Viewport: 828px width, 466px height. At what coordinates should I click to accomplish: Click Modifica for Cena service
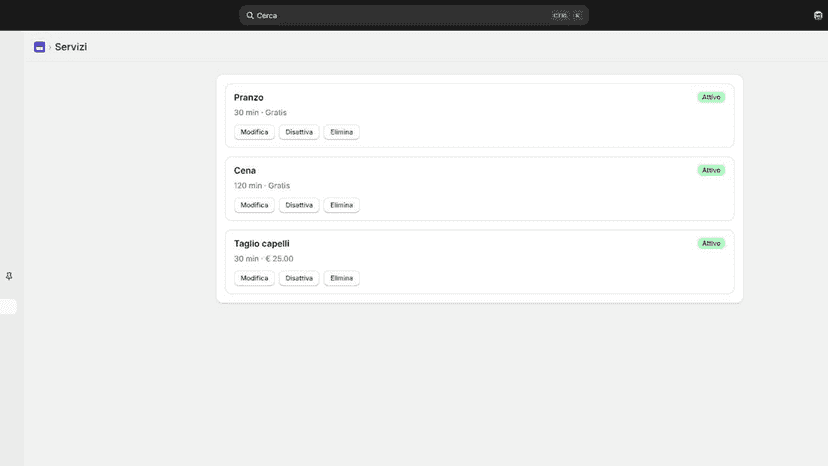coord(254,205)
